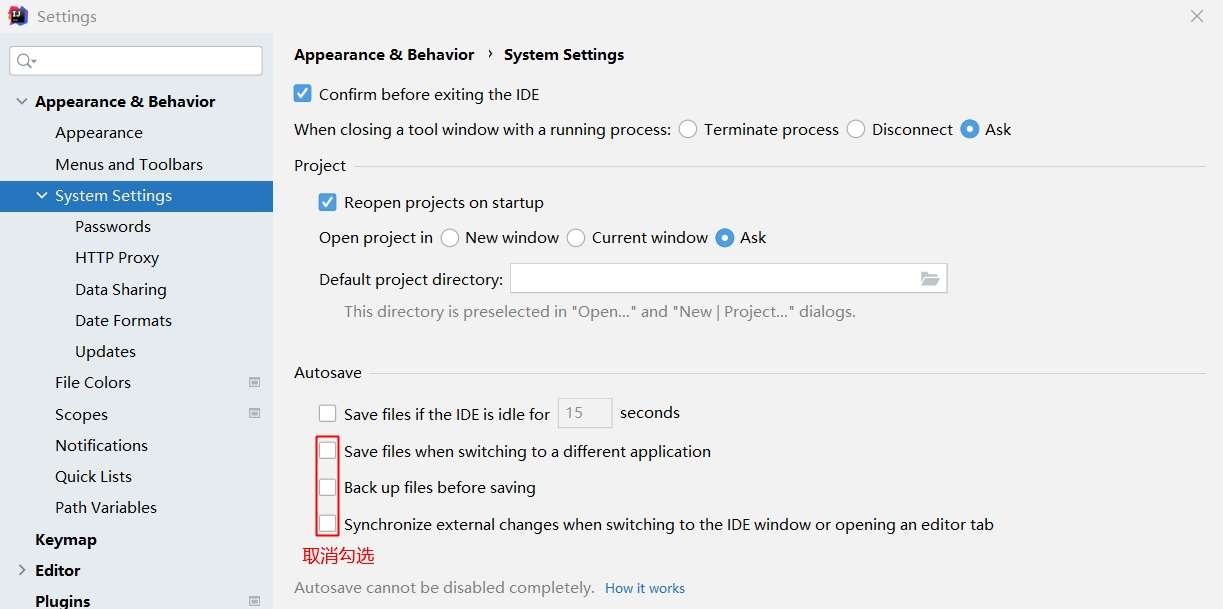Toggle Reopen projects on startup checkbox
This screenshot has height=609, width=1223.
(328, 202)
